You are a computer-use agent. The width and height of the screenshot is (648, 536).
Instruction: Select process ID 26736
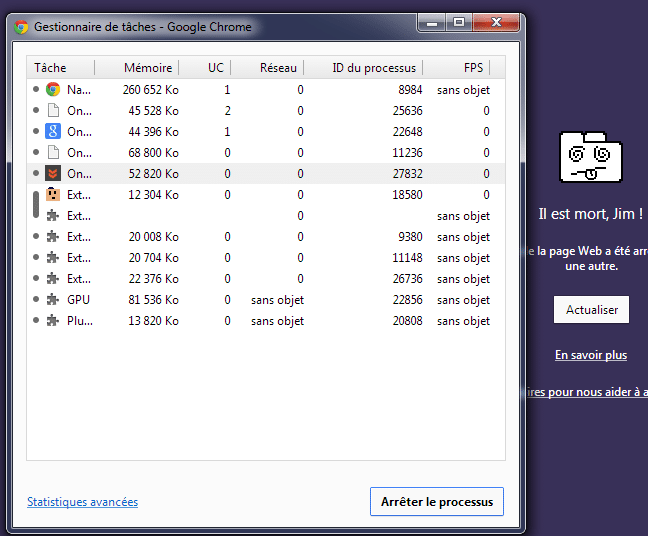(x=407, y=279)
